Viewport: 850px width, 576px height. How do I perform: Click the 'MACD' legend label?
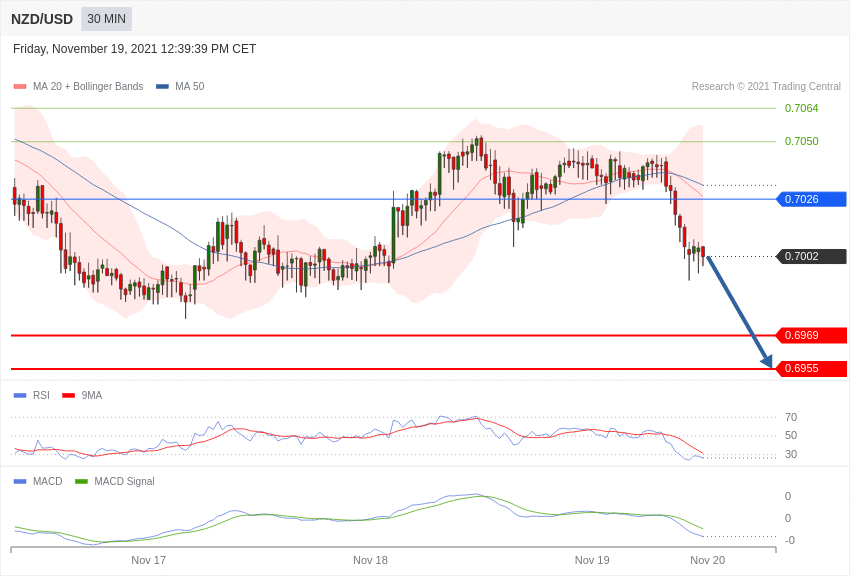48,481
